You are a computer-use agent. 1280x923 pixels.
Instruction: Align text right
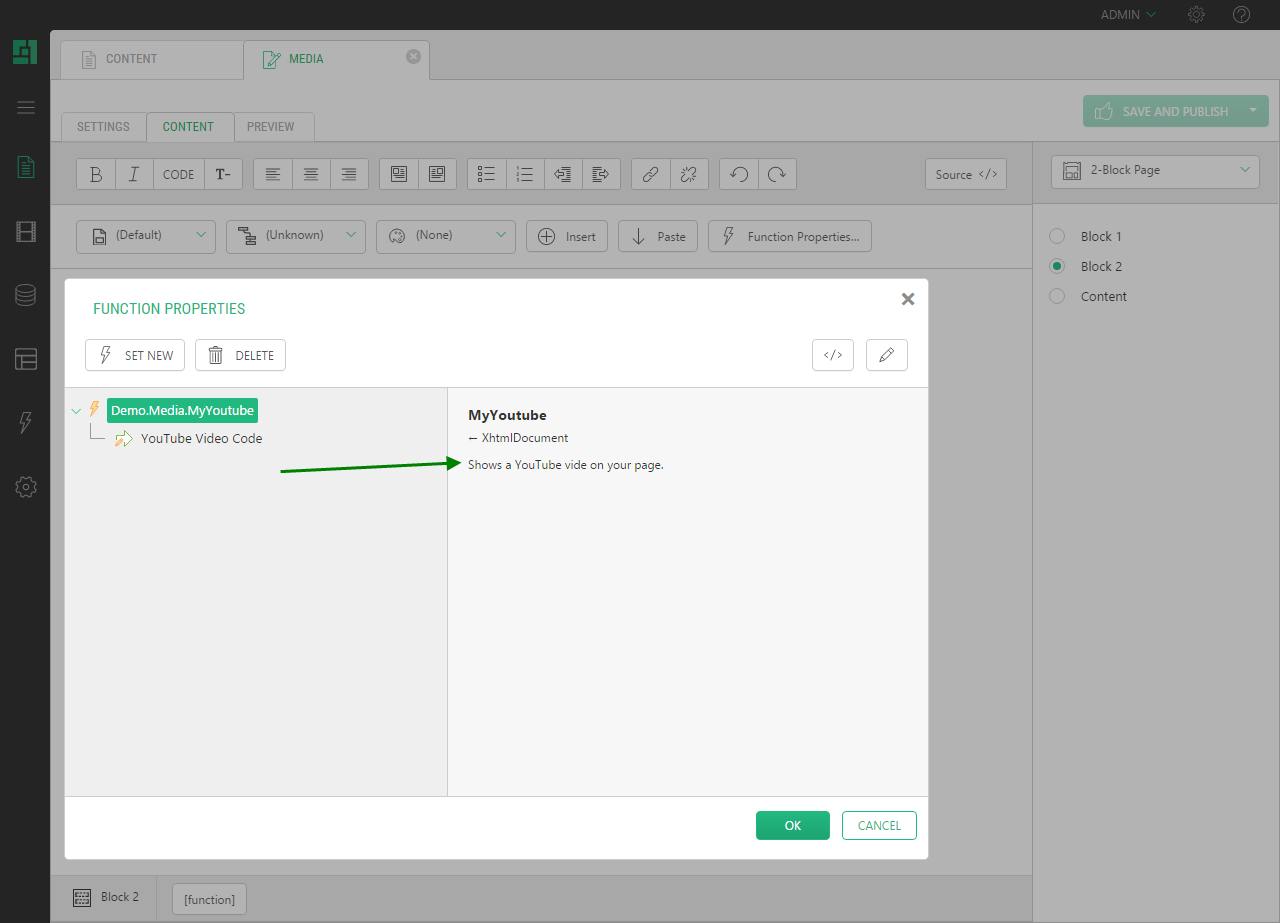349,174
